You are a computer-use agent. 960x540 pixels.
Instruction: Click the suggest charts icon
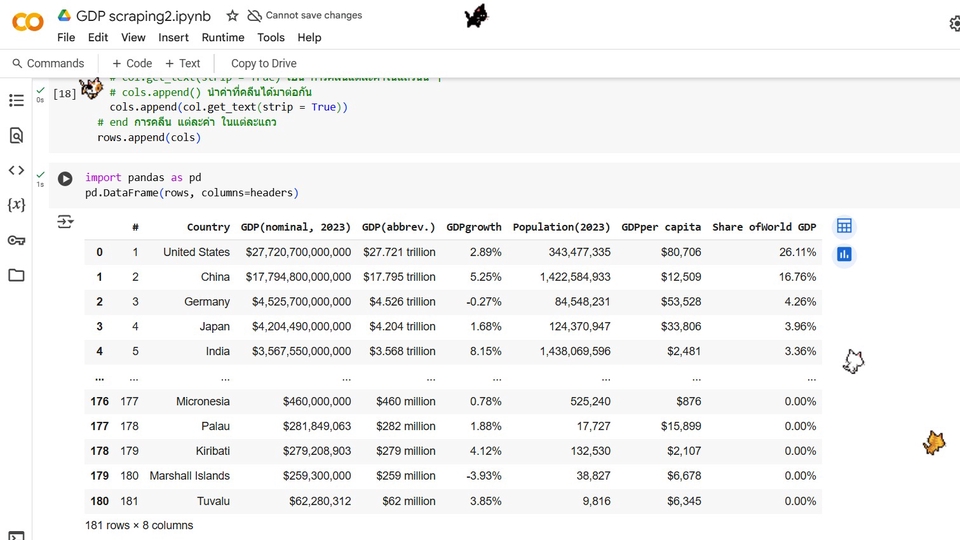coord(844,254)
